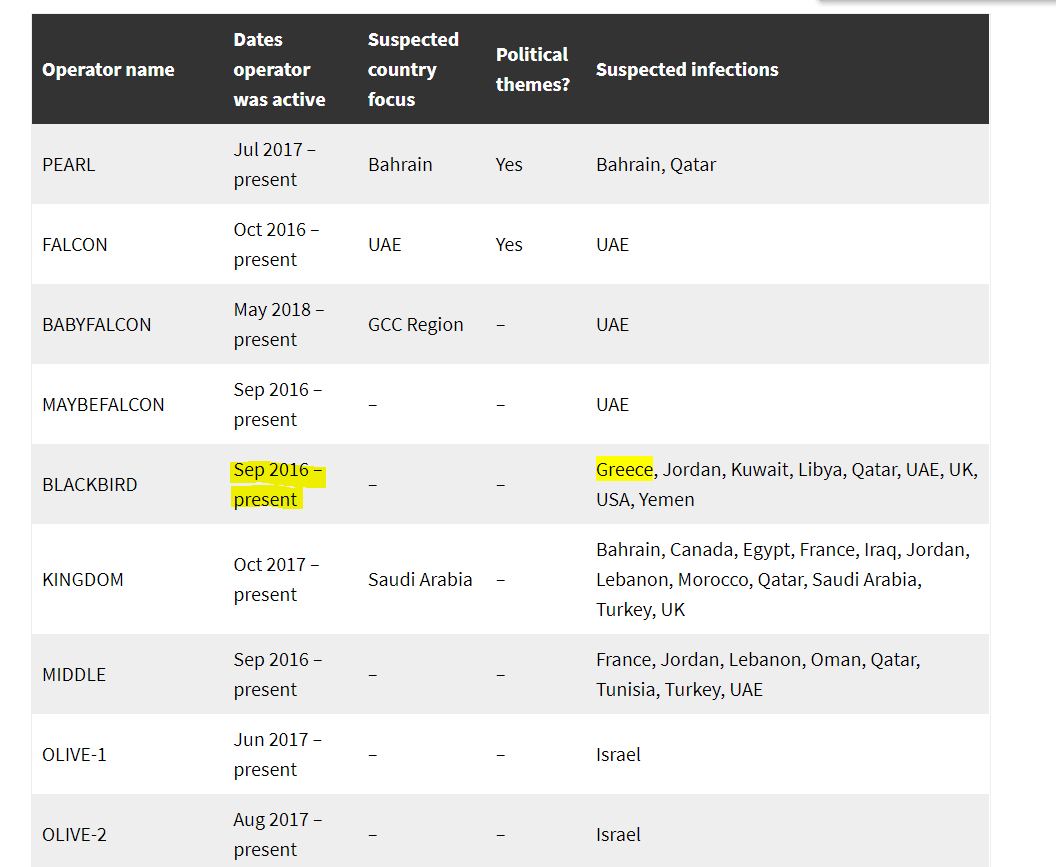Click the OLIVE-1 operator name
This screenshot has height=867, width=1056.
click(74, 754)
